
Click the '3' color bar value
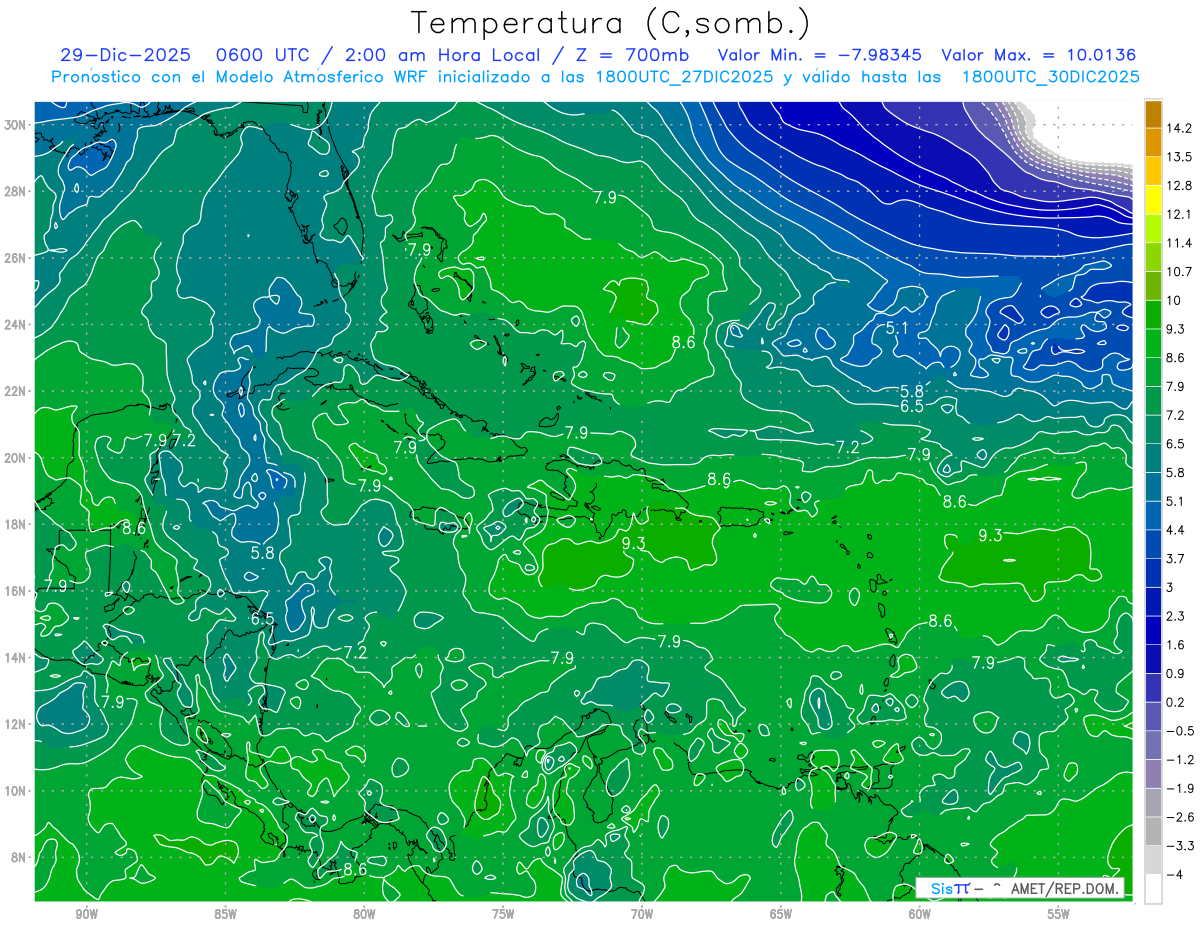pyautogui.click(x=1172, y=587)
